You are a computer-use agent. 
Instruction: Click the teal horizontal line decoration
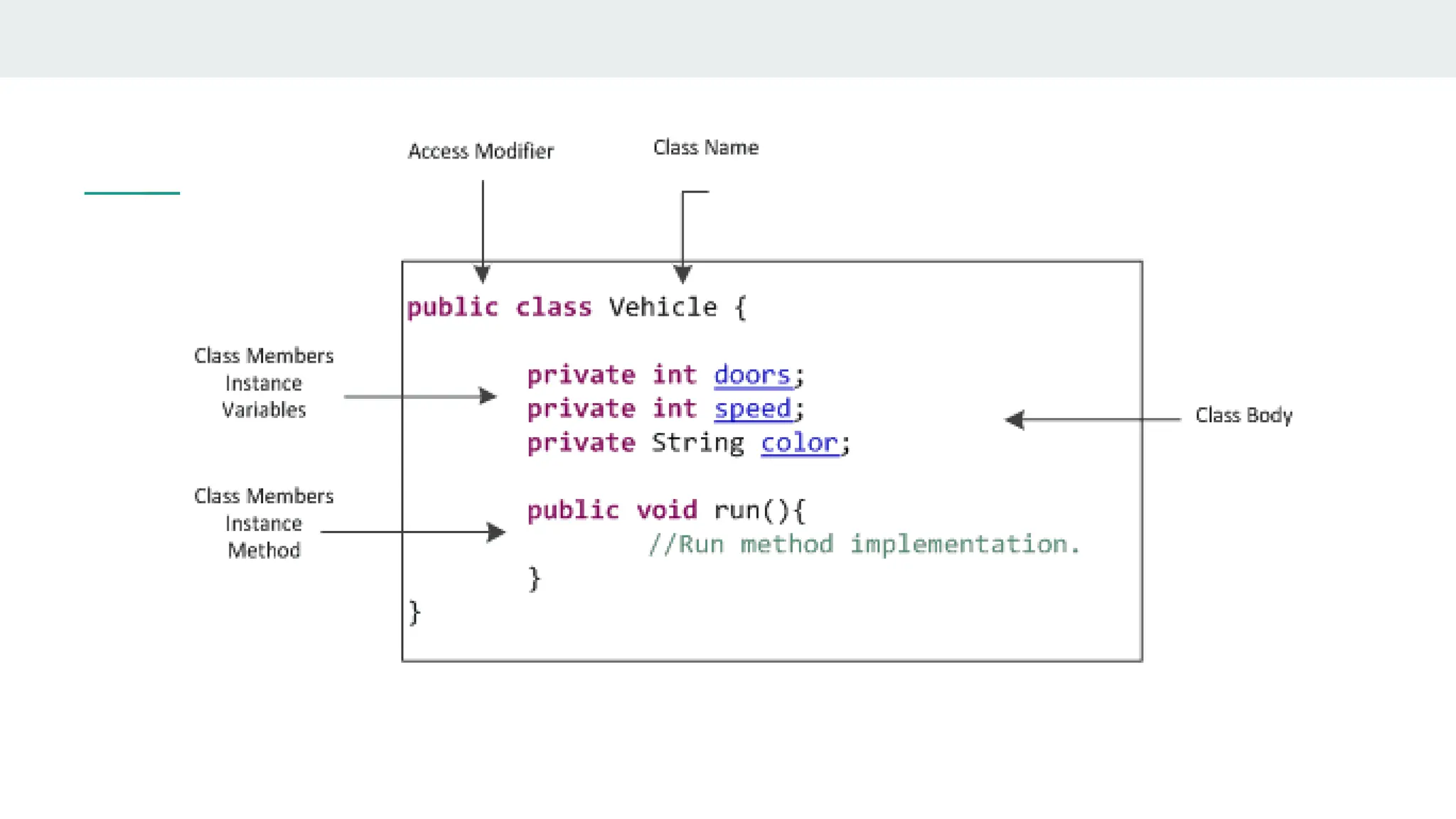pyautogui.click(x=132, y=193)
